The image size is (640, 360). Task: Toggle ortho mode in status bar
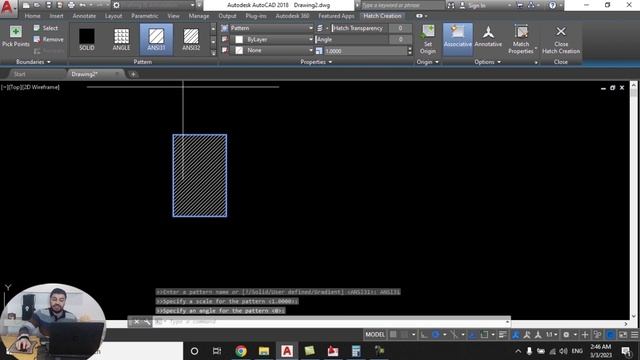pos(424,335)
